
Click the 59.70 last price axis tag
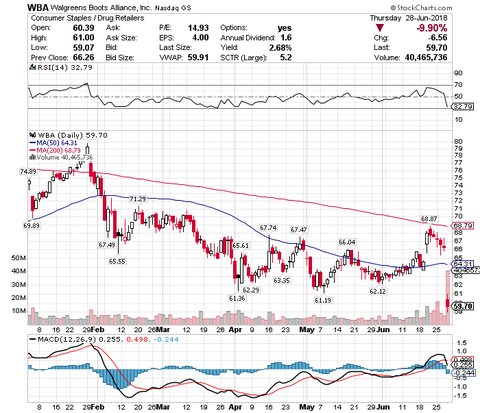pos(463,306)
